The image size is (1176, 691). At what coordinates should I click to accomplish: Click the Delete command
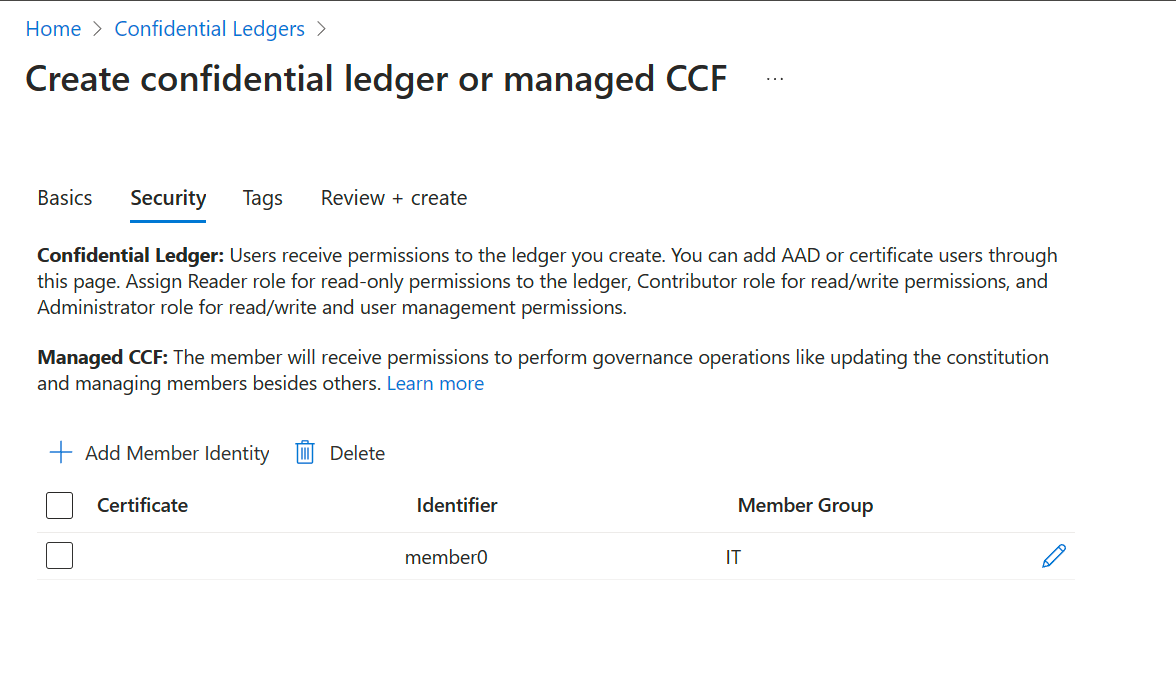click(x=357, y=453)
